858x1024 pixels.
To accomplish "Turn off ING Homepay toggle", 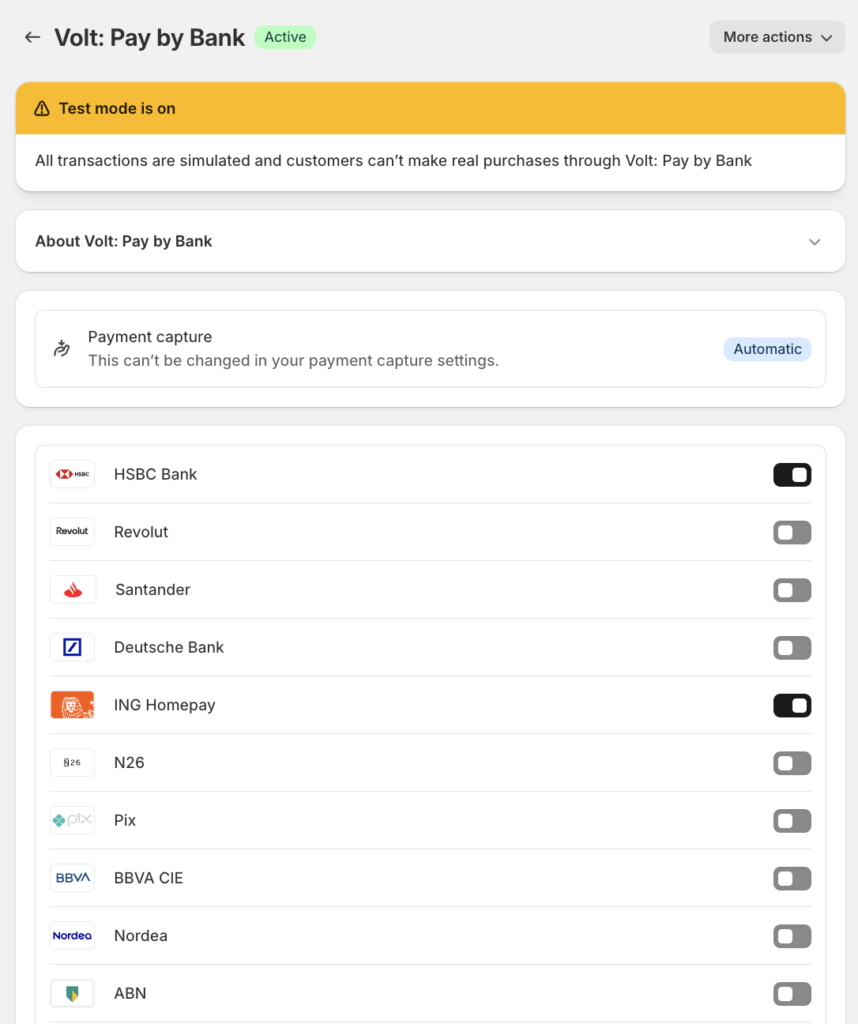I will (791, 706).
